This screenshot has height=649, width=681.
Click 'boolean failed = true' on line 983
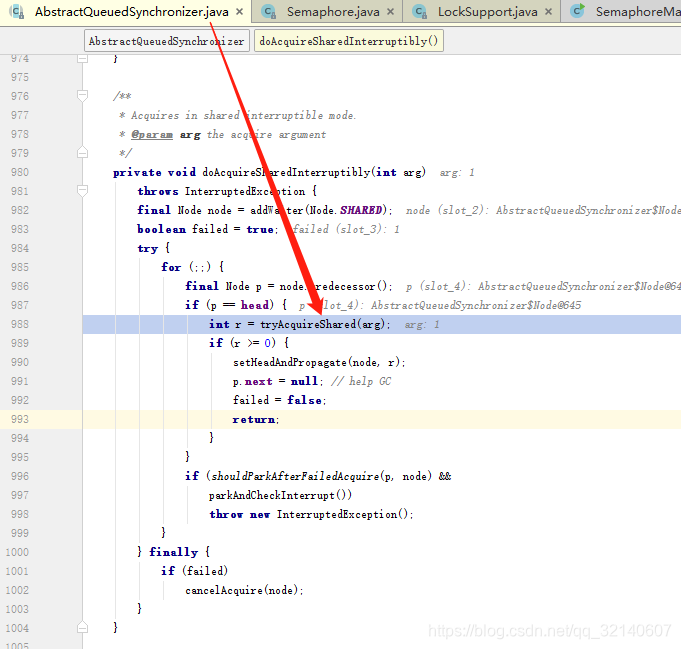click(x=205, y=229)
